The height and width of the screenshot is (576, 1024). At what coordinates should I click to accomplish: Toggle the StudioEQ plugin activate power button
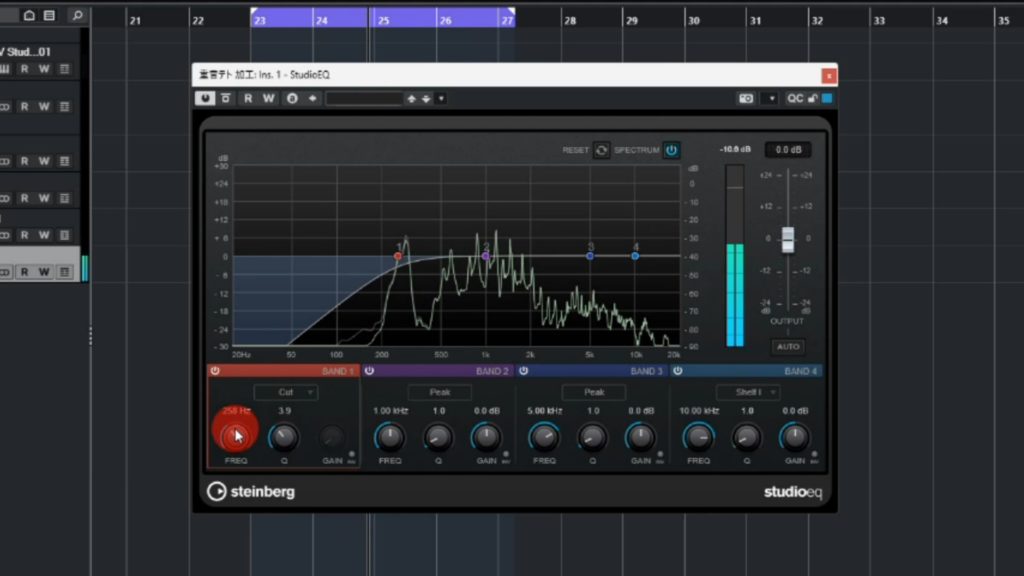205,98
